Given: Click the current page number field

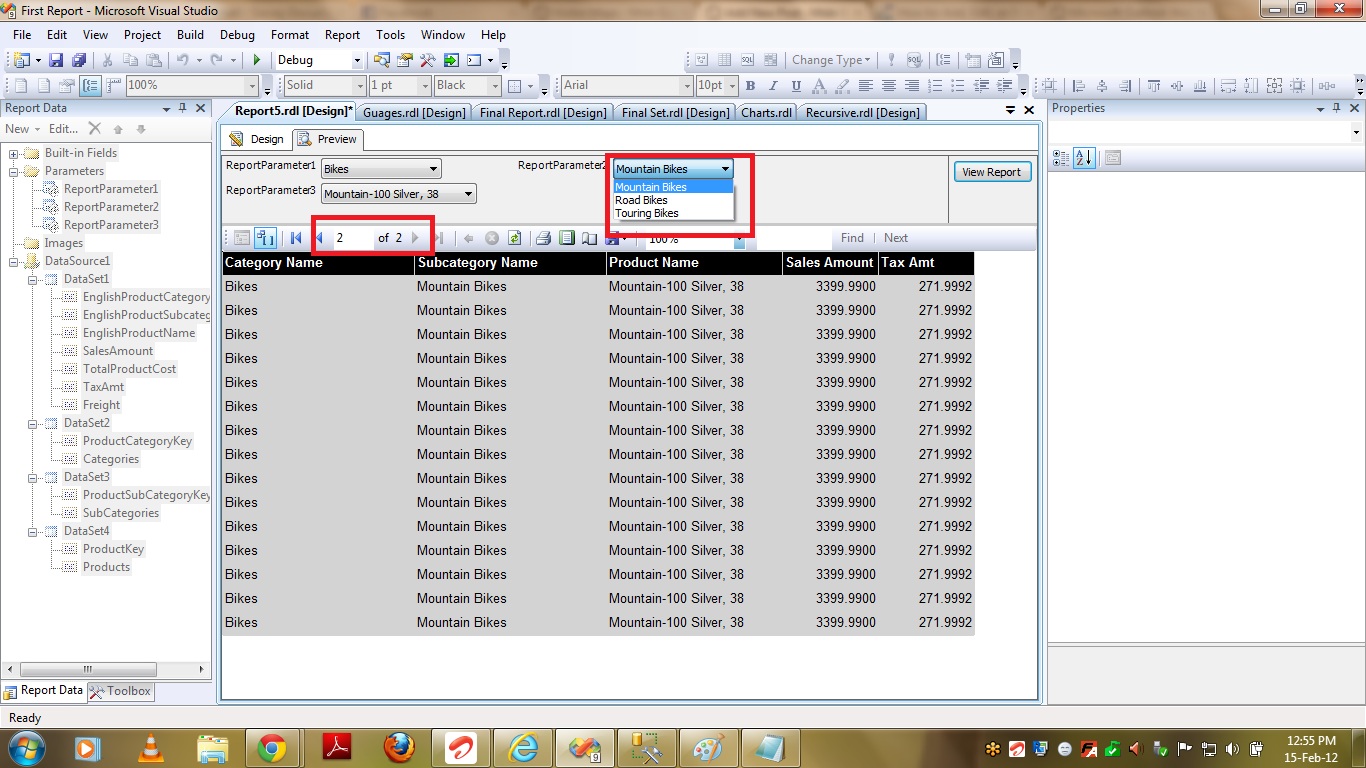Looking at the screenshot, I should pos(352,238).
